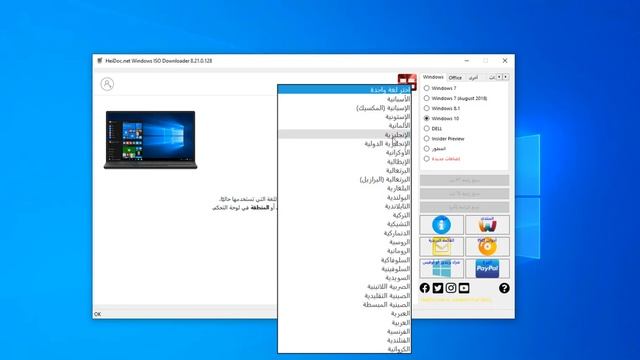This screenshot has height=360, width=640.
Task: Select الرومانية in the list
Action: [344, 251]
